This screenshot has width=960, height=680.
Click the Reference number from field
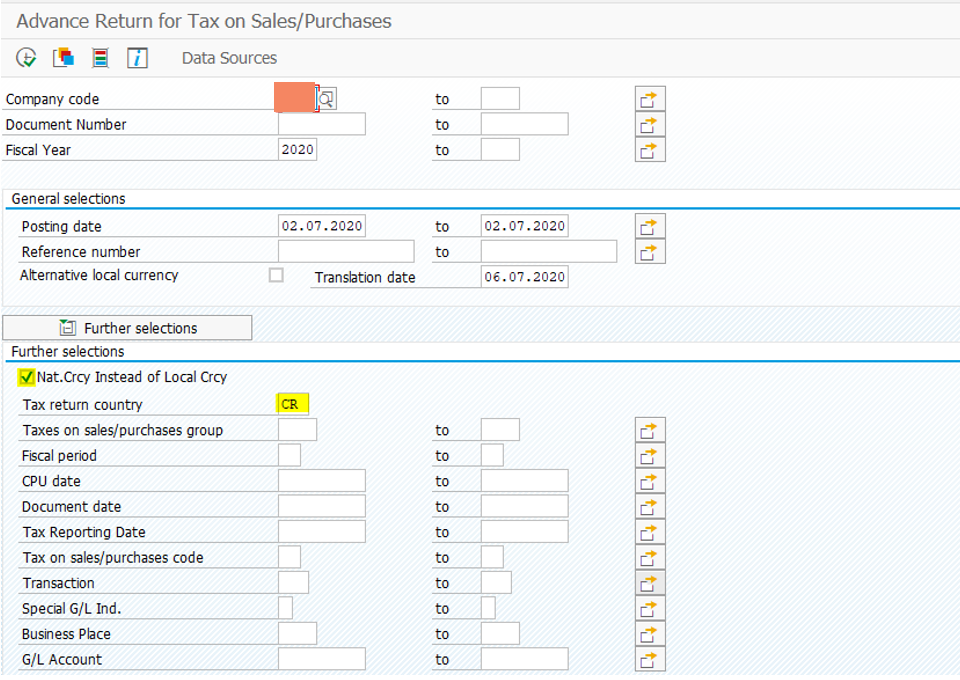tap(347, 251)
